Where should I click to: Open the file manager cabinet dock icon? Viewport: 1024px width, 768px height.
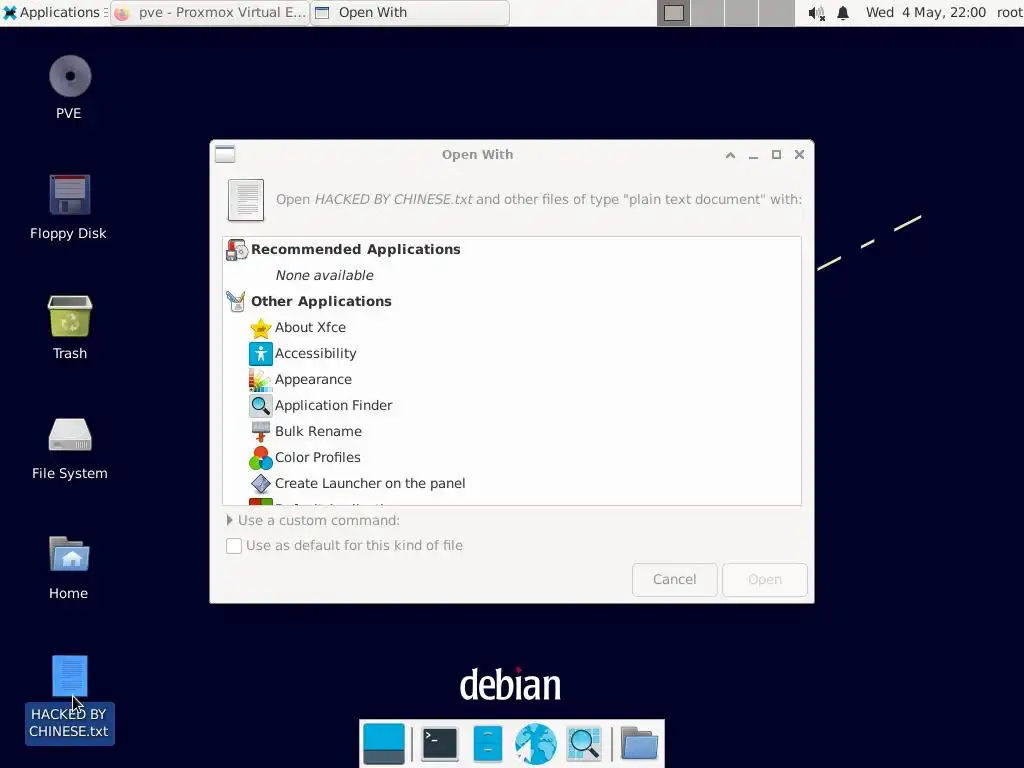487,744
